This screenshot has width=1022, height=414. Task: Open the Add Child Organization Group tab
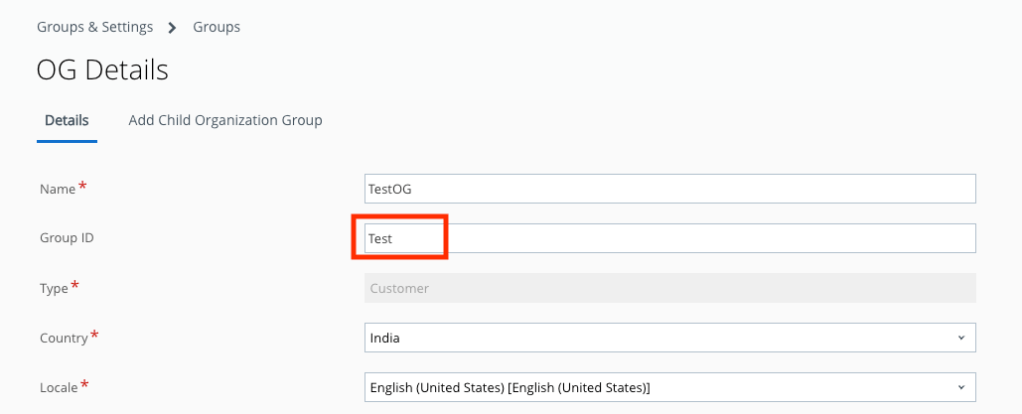[225, 120]
